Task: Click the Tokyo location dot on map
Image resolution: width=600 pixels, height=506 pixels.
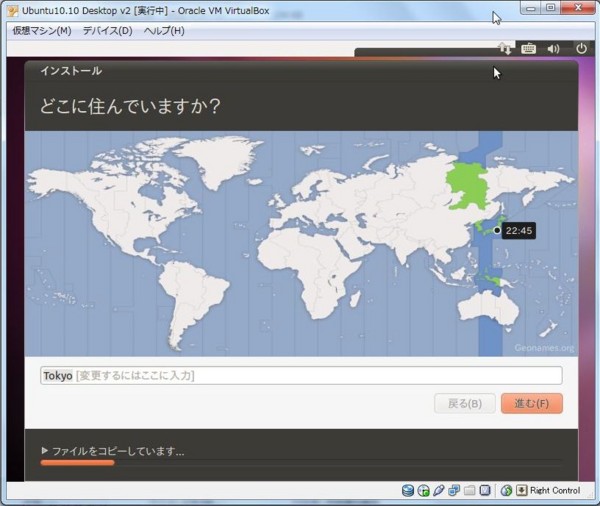Action: 497,230
